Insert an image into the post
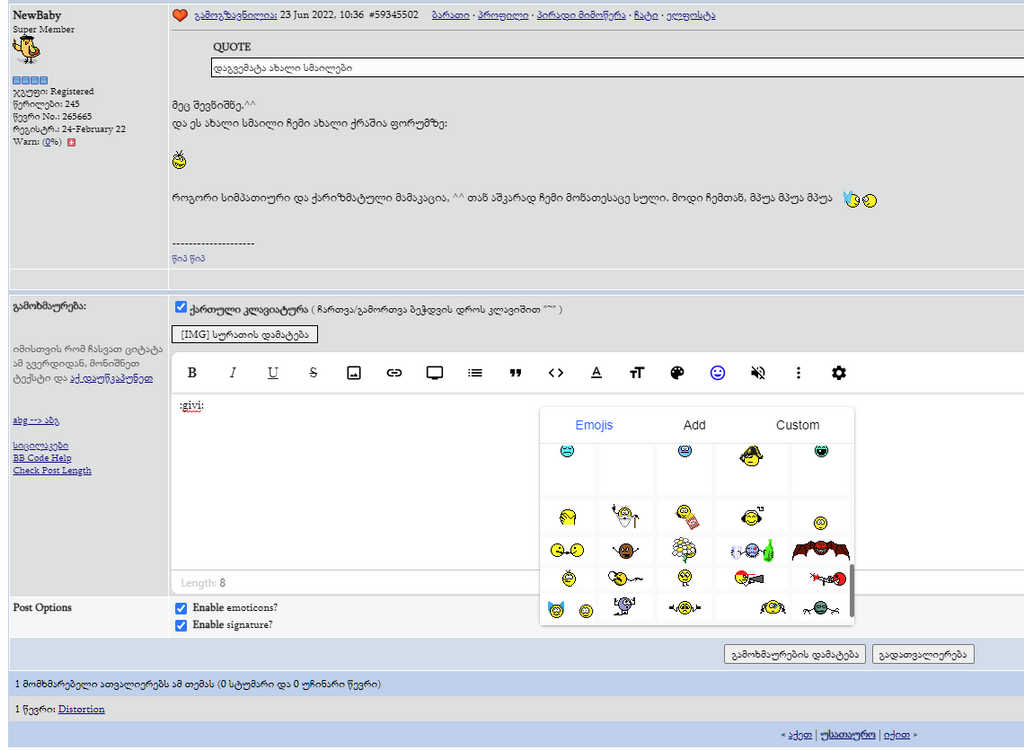The width and height of the screenshot is (1024, 751). [x=354, y=372]
